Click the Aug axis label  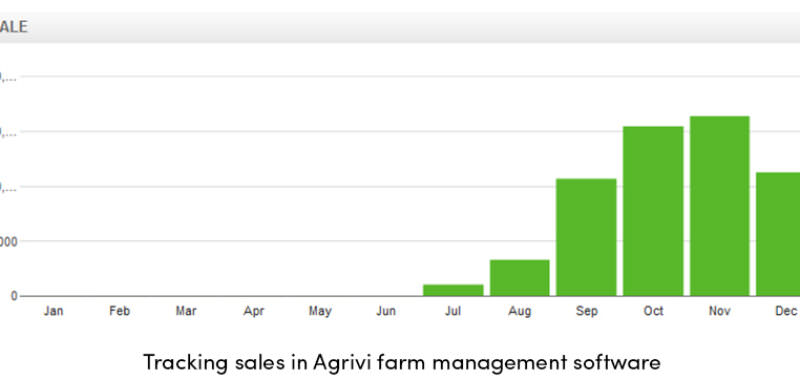tap(519, 311)
